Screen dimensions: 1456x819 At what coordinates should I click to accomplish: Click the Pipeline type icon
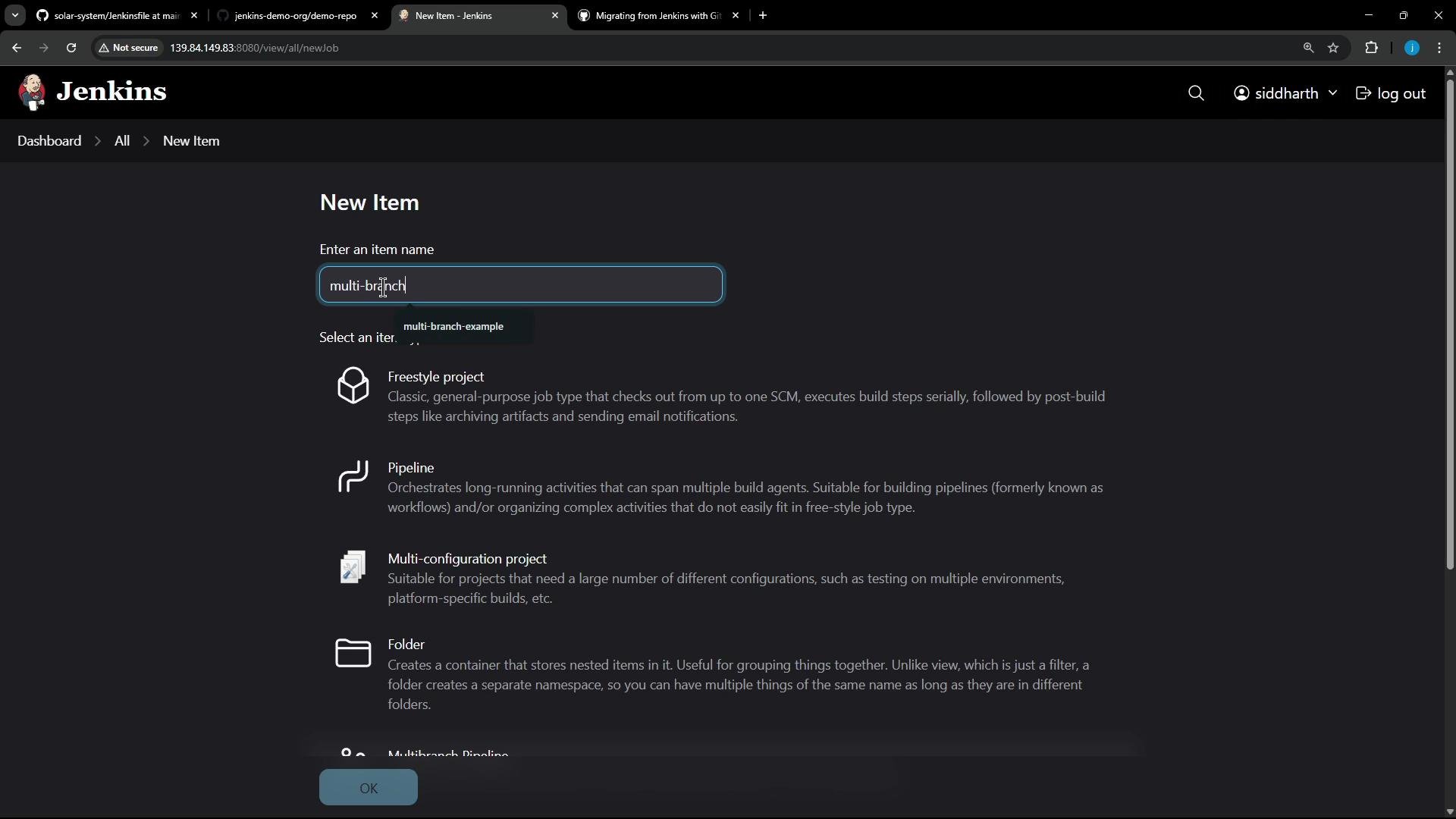click(353, 476)
